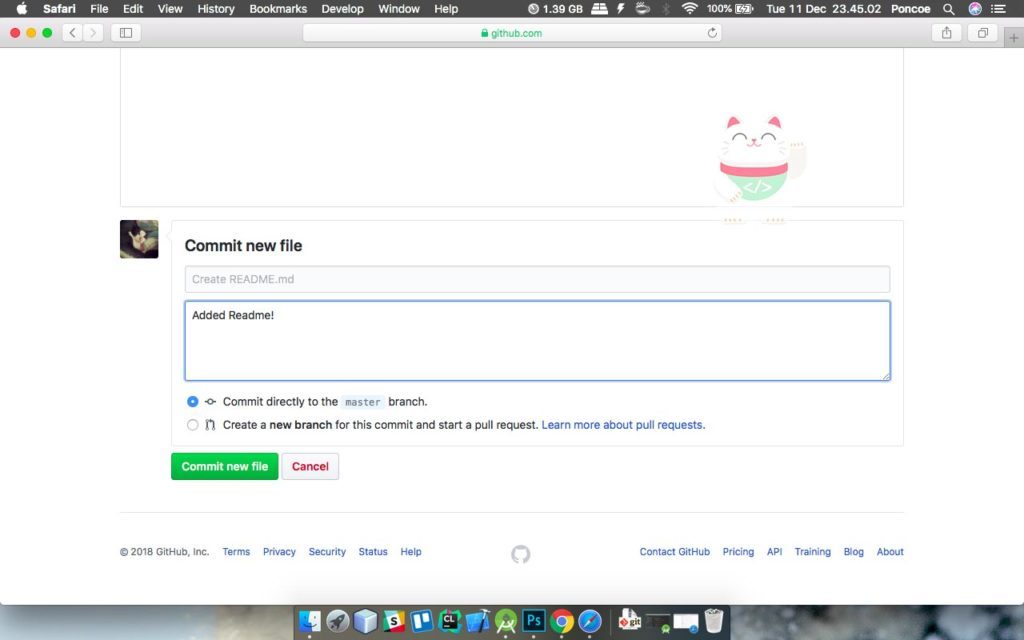Viewport: 1024px width, 640px height.
Task: Open Google Chrome from the Dock
Action: point(562,621)
